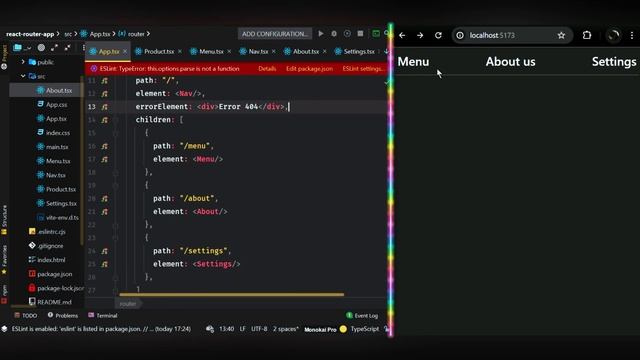The height and width of the screenshot is (360, 640).
Task: Select About.tsx in project tree
Action: [x=54, y=91]
